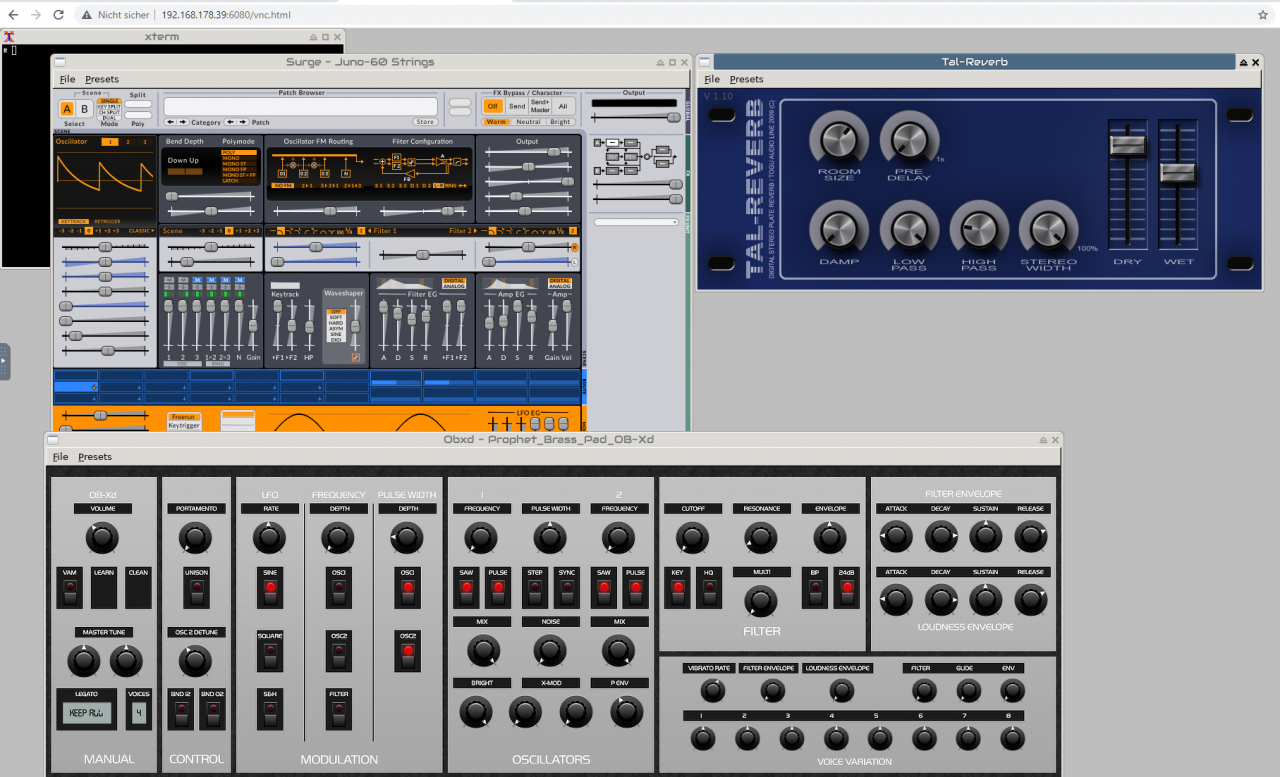Click the Dry fader in Tal-Reverb
The width and height of the screenshot is (1280, 777).
coord(1128,145)
